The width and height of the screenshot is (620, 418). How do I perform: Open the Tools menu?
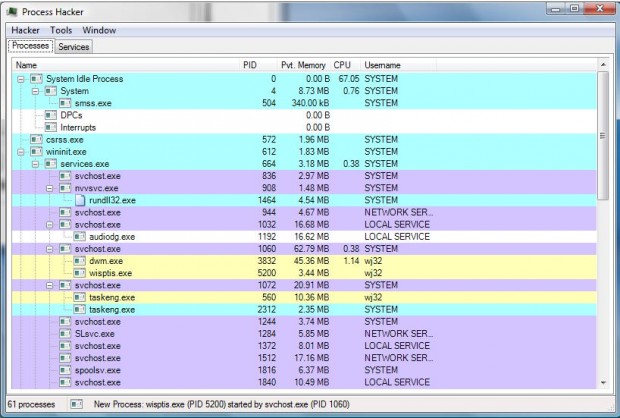(61, 30)
